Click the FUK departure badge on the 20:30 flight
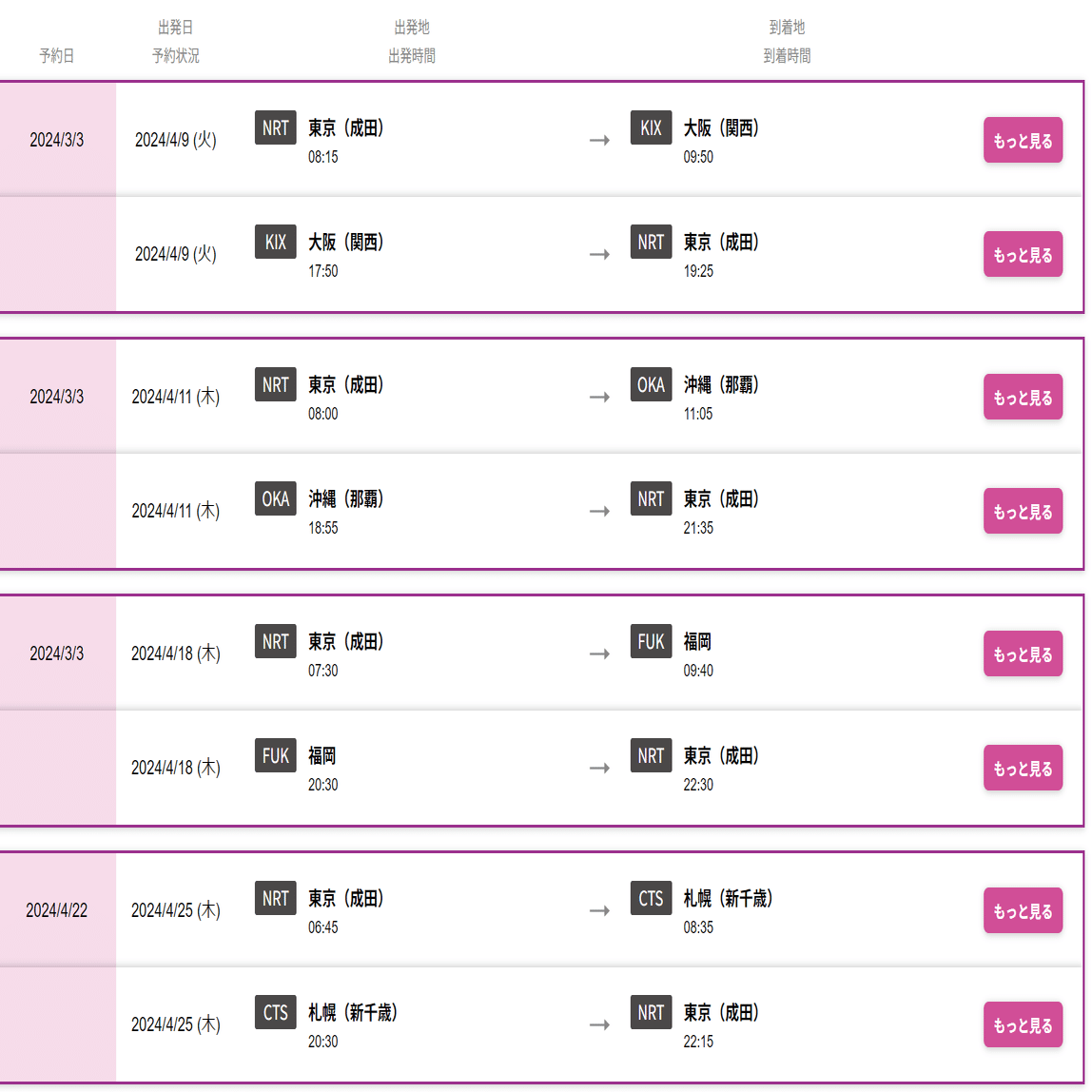 coord(275,755)
